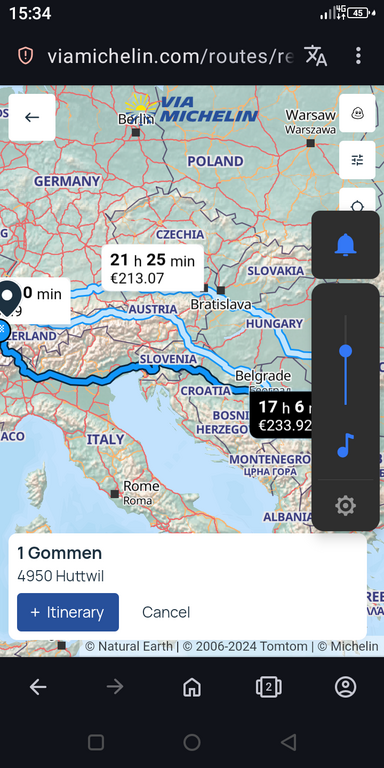Tap the translate page icon
384x768 pixels.
(x=316, y=56)
